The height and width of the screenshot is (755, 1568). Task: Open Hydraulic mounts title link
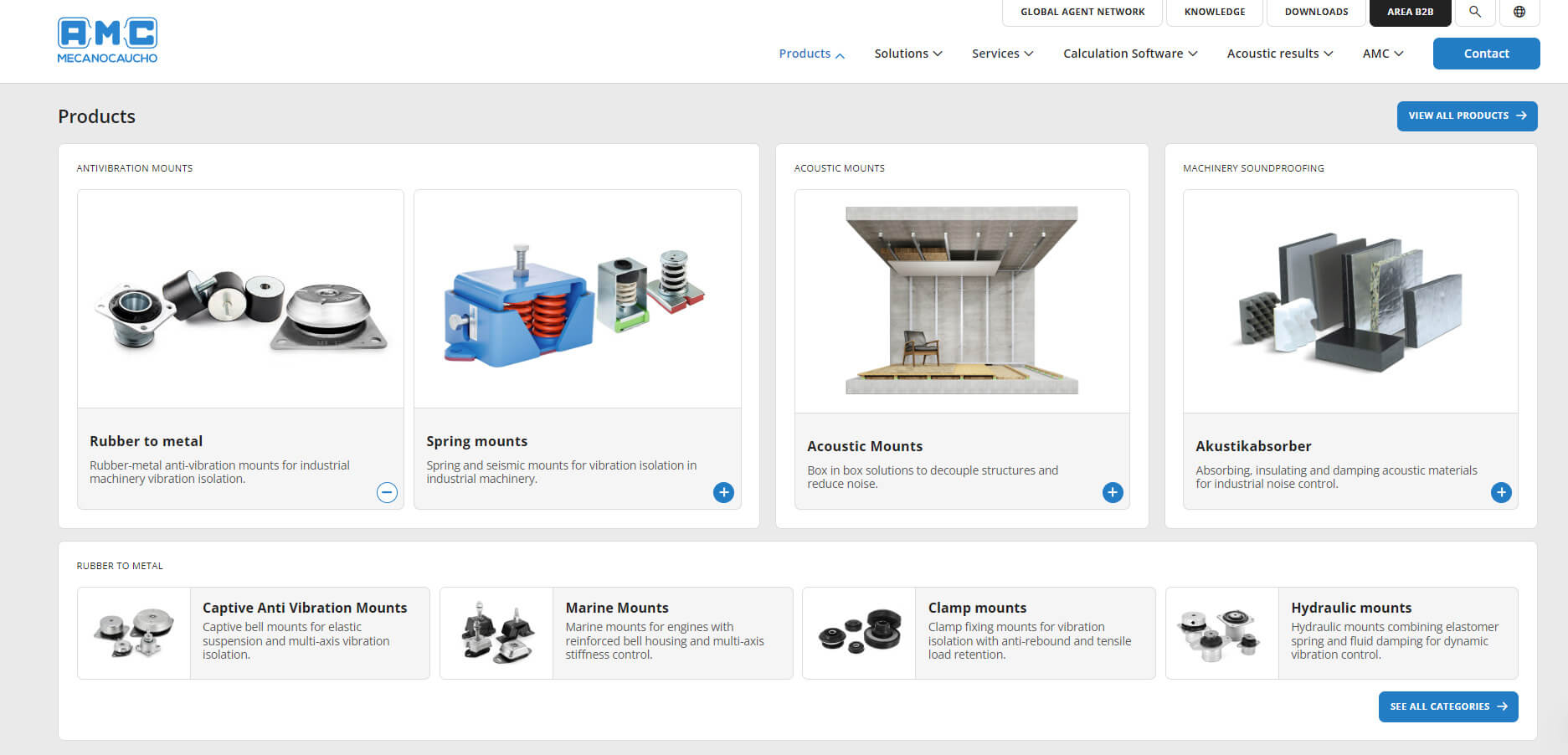pyautogui.click(x=1351, y=608)
